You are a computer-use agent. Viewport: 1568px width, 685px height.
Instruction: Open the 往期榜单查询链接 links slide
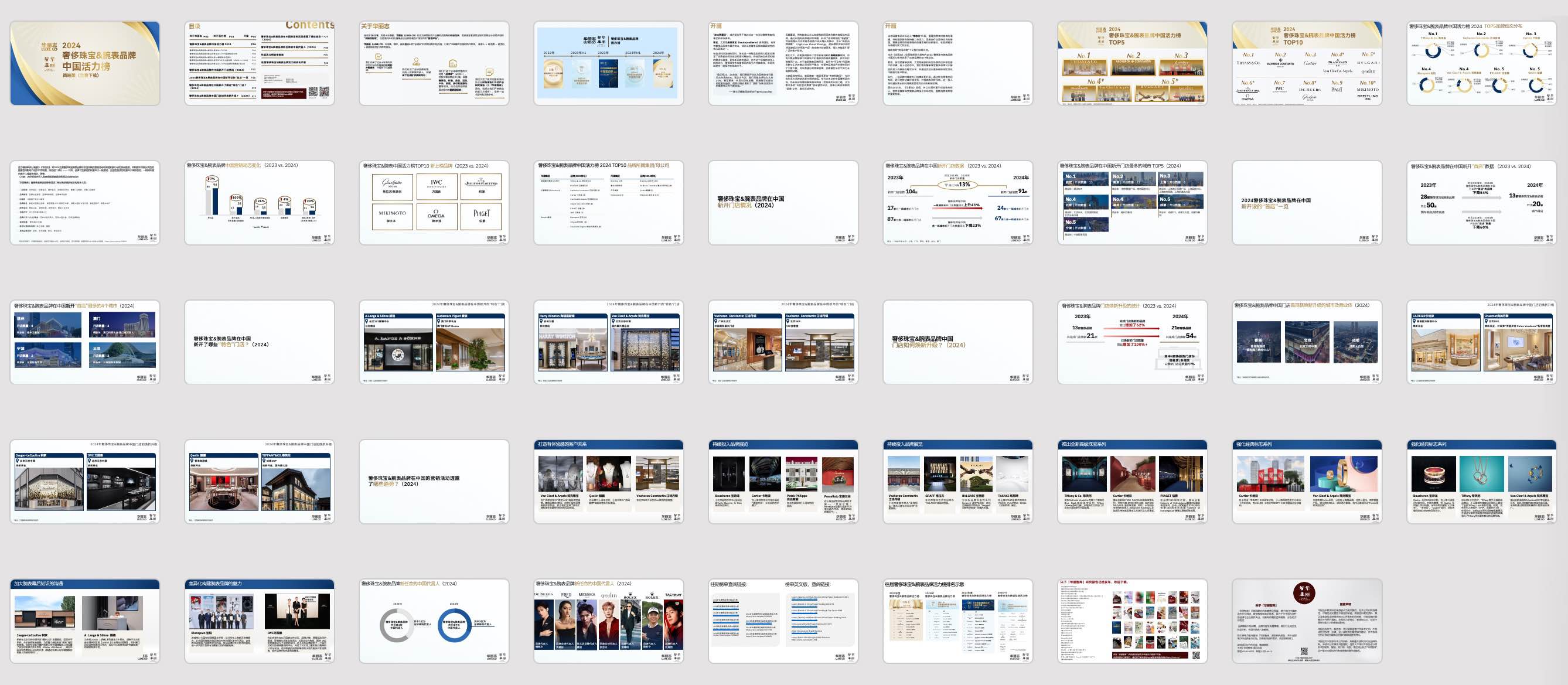[783, 621]
